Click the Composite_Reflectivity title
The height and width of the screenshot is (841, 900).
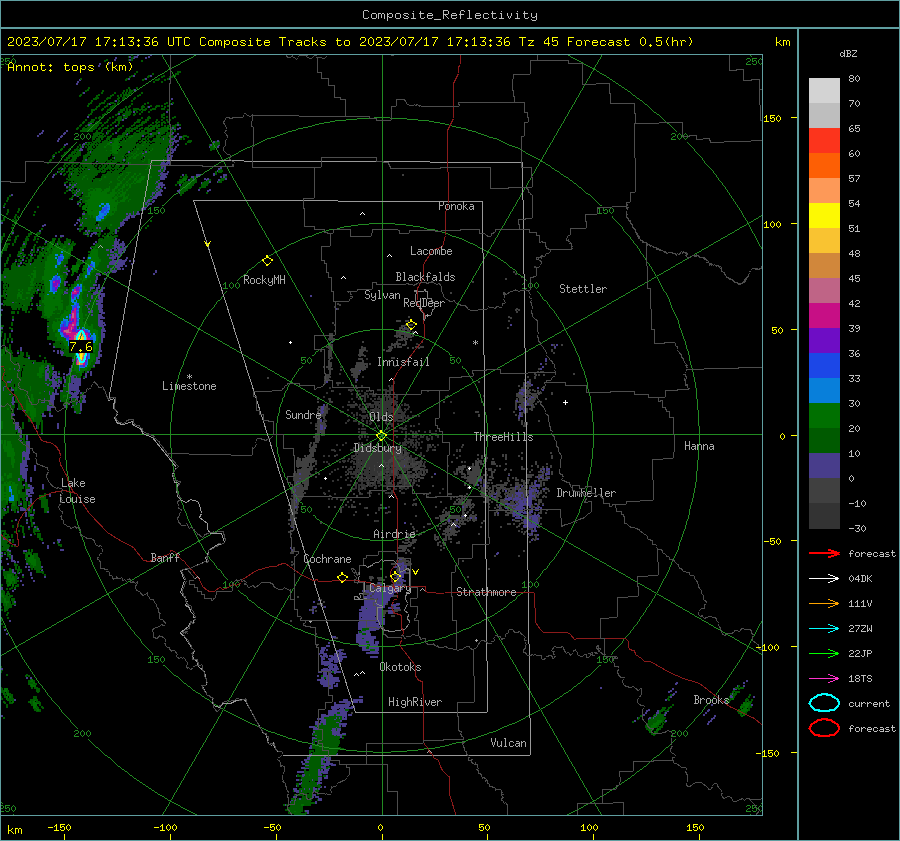450,15
